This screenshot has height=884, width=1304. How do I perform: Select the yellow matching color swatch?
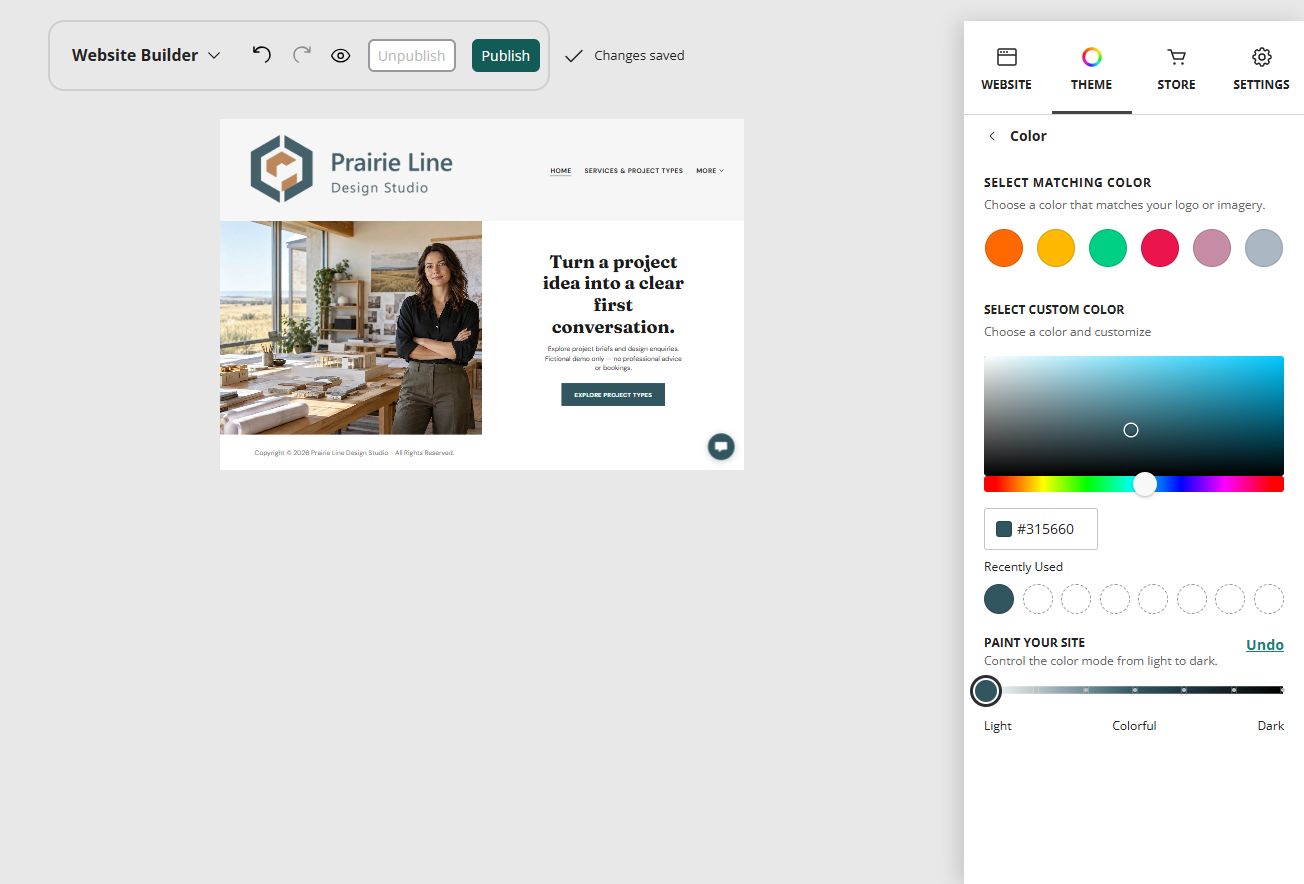tap(1056, 248)
